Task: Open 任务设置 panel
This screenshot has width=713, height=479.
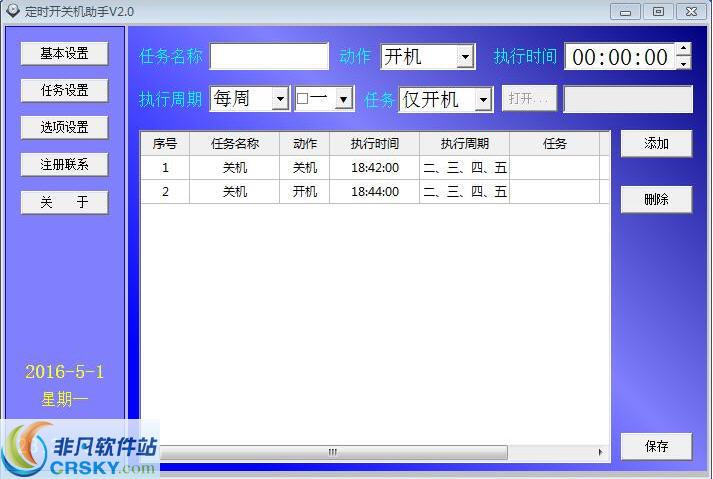Action: pos(65,91)
